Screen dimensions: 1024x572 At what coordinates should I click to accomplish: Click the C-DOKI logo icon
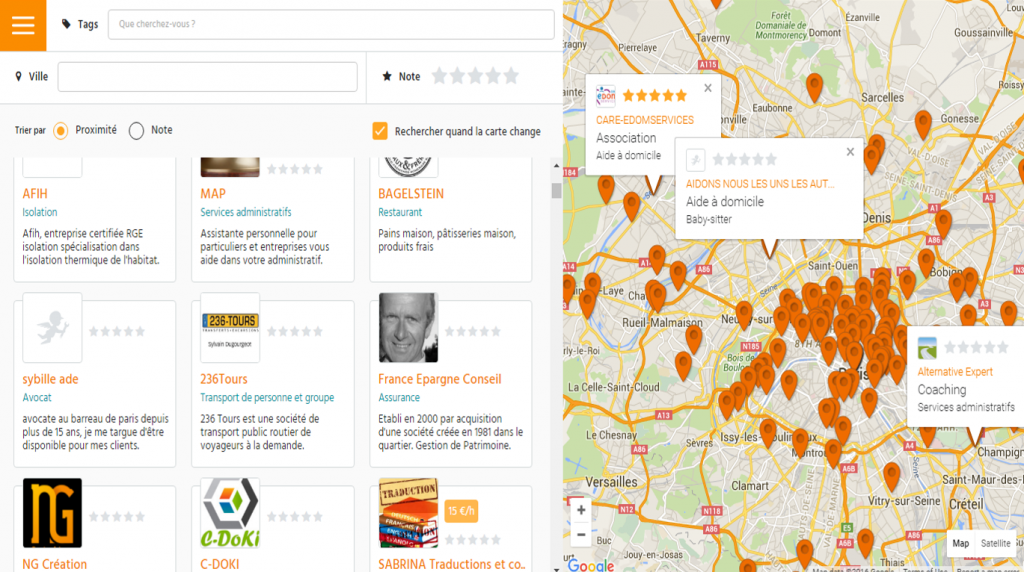pyautogui.click(x=230, y=513)
